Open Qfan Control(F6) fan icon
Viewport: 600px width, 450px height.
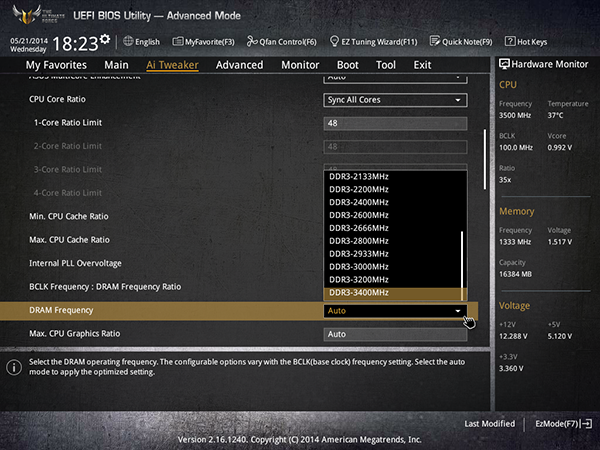251,41
